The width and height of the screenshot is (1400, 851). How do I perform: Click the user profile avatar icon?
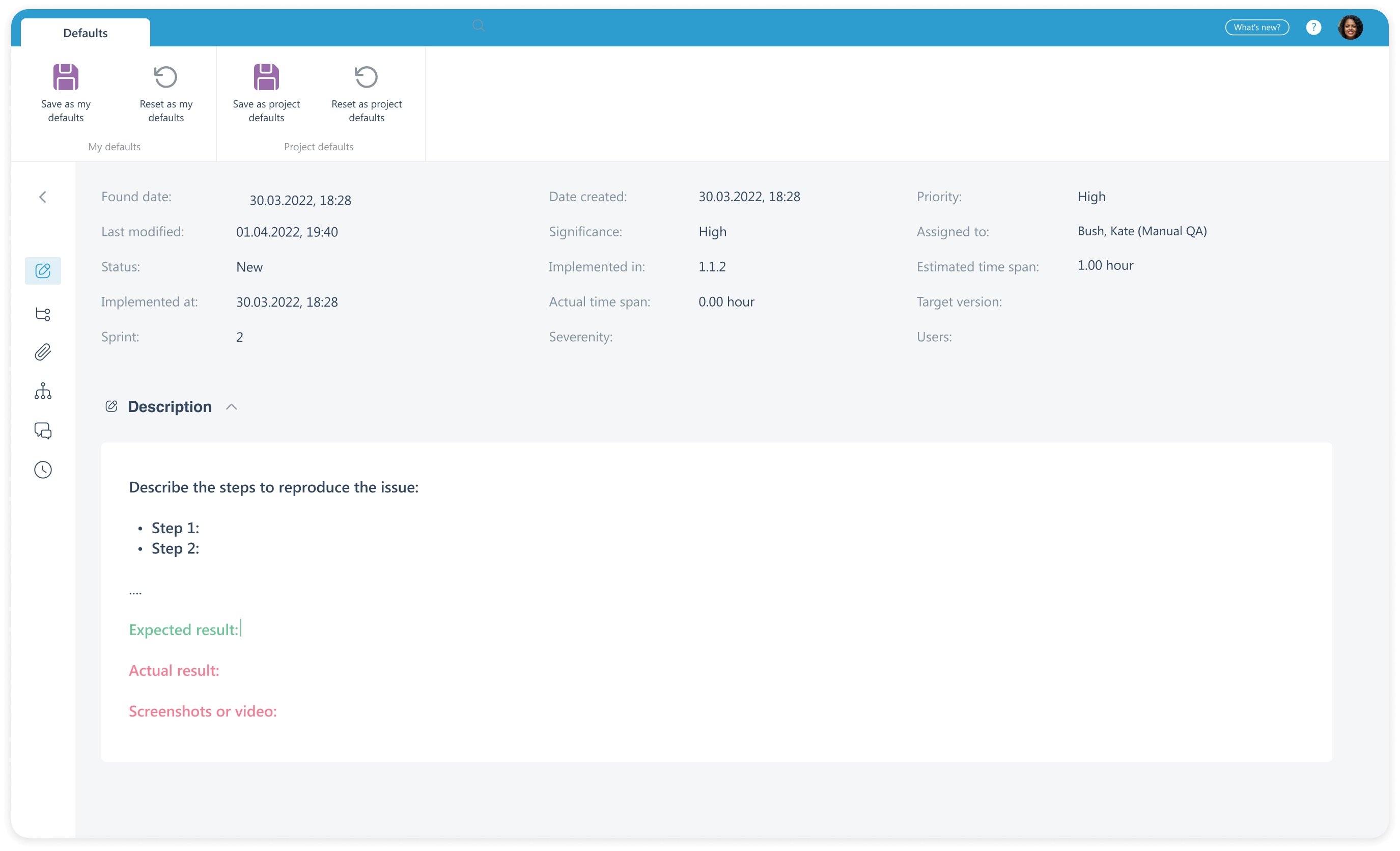[1350, 28]
